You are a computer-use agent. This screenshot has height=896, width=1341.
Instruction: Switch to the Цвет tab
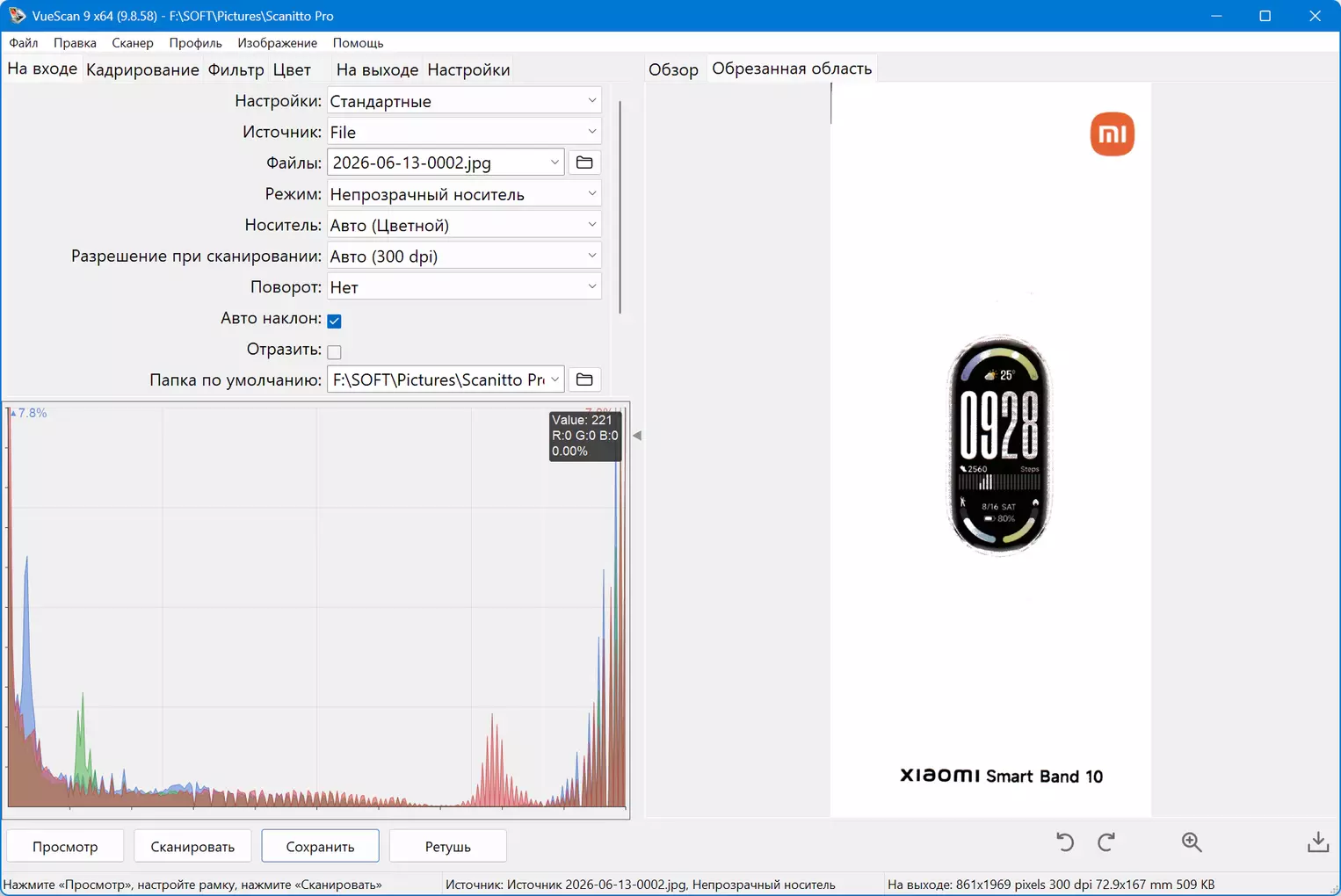coord(292,69)
